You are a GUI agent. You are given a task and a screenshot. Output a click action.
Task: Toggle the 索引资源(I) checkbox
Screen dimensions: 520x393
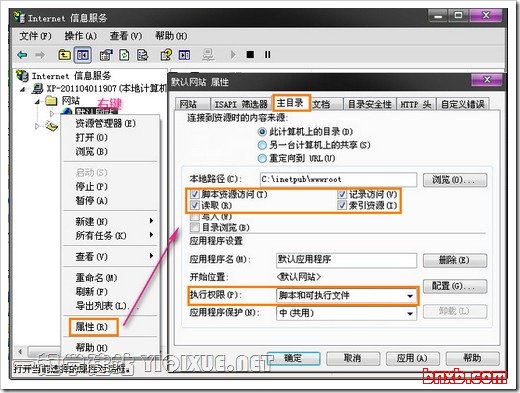[342, 205]
